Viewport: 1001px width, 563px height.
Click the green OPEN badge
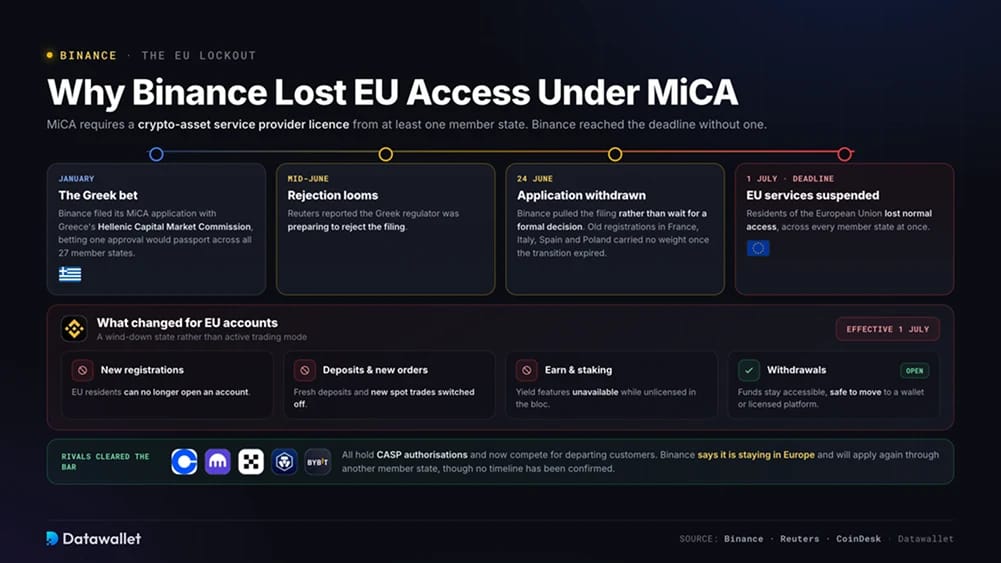pyautogui.click(x=914, y=371)
